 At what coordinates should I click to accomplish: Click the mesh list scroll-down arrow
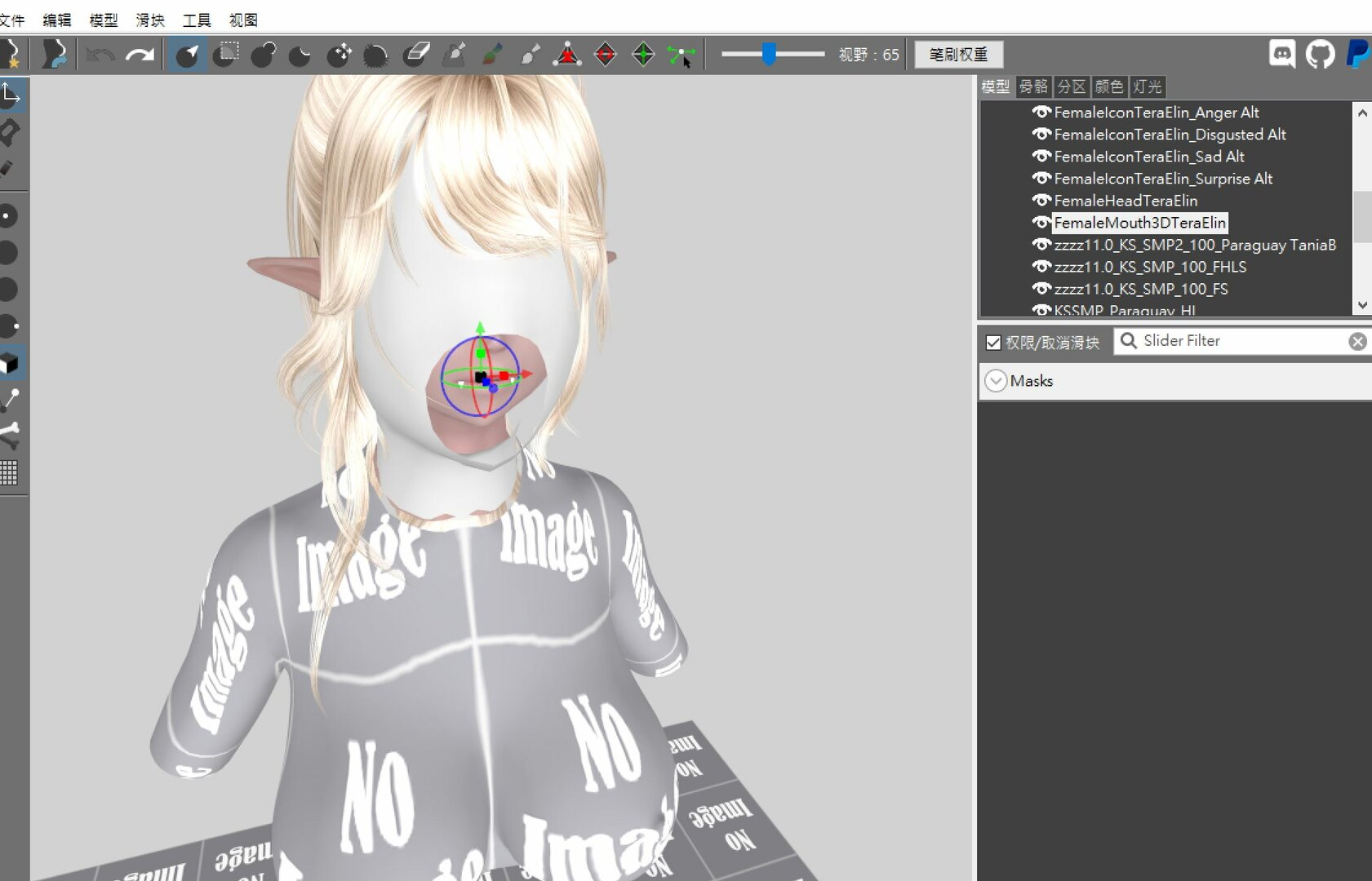coord(1362,305)
